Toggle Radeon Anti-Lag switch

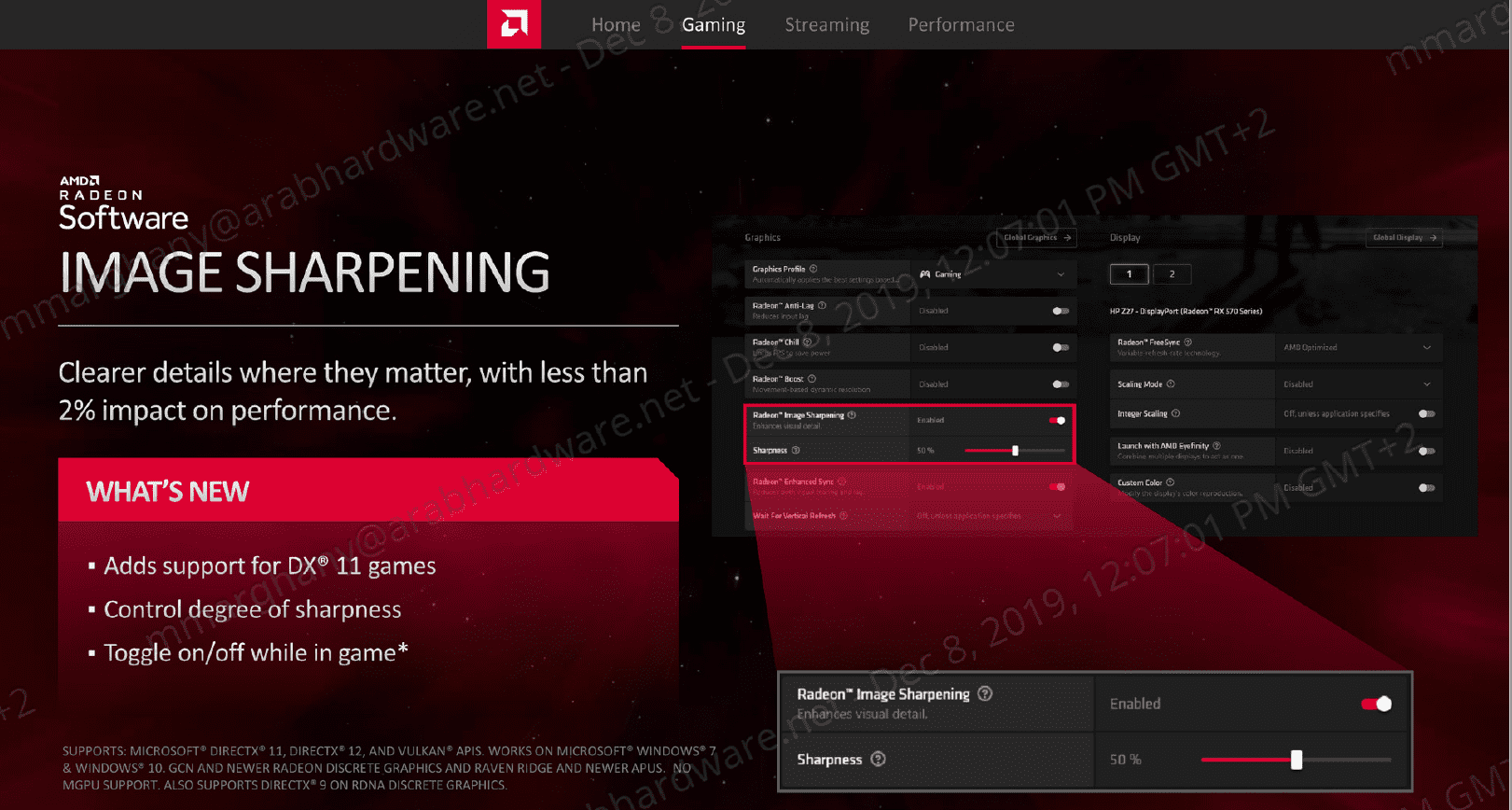pos(1061,311)
